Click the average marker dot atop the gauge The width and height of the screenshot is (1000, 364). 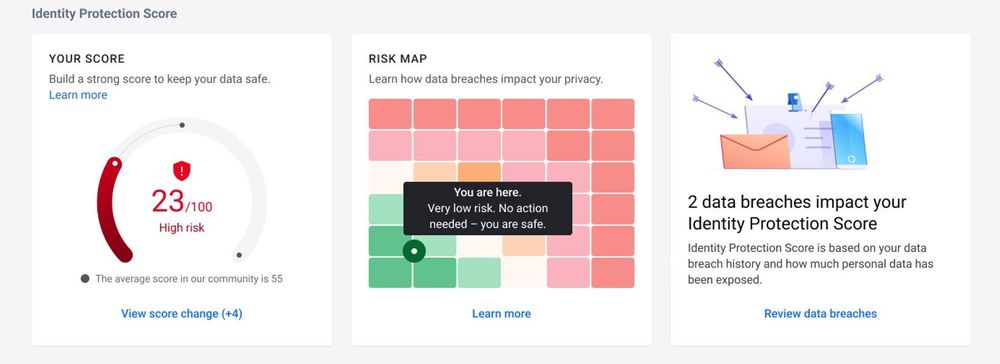tap(182, 125)
